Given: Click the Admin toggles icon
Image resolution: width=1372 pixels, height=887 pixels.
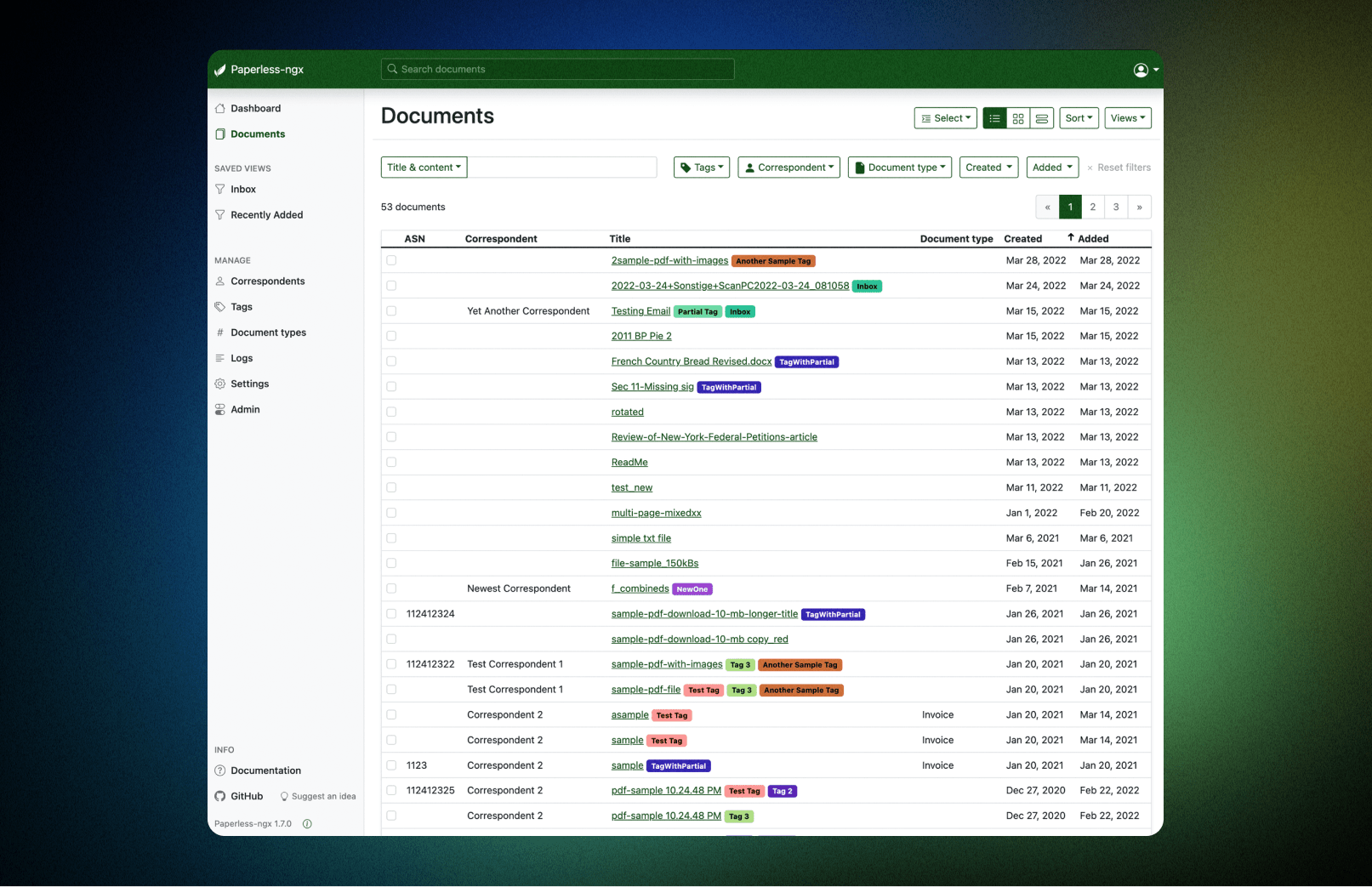Looking at the screenshot, I should pos(220,409).
